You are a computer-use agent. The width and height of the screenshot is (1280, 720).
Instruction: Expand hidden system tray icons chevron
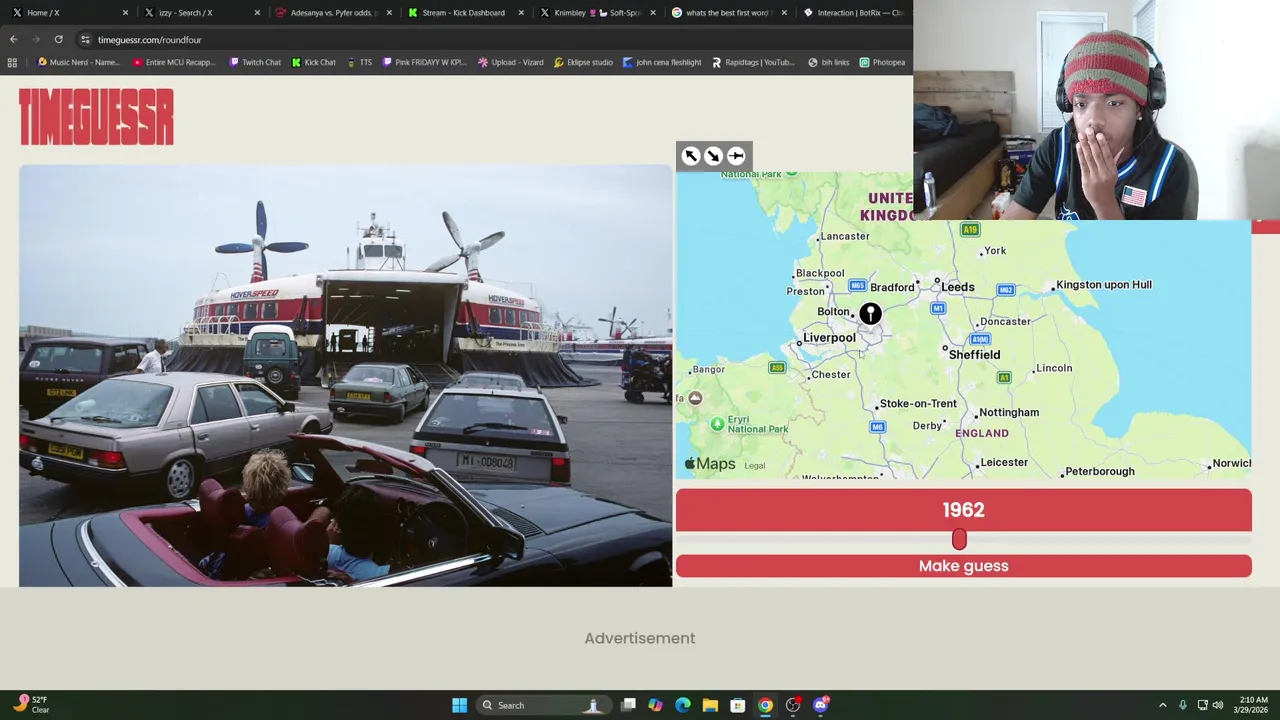pyautogui.click(x=1162, y=705)
